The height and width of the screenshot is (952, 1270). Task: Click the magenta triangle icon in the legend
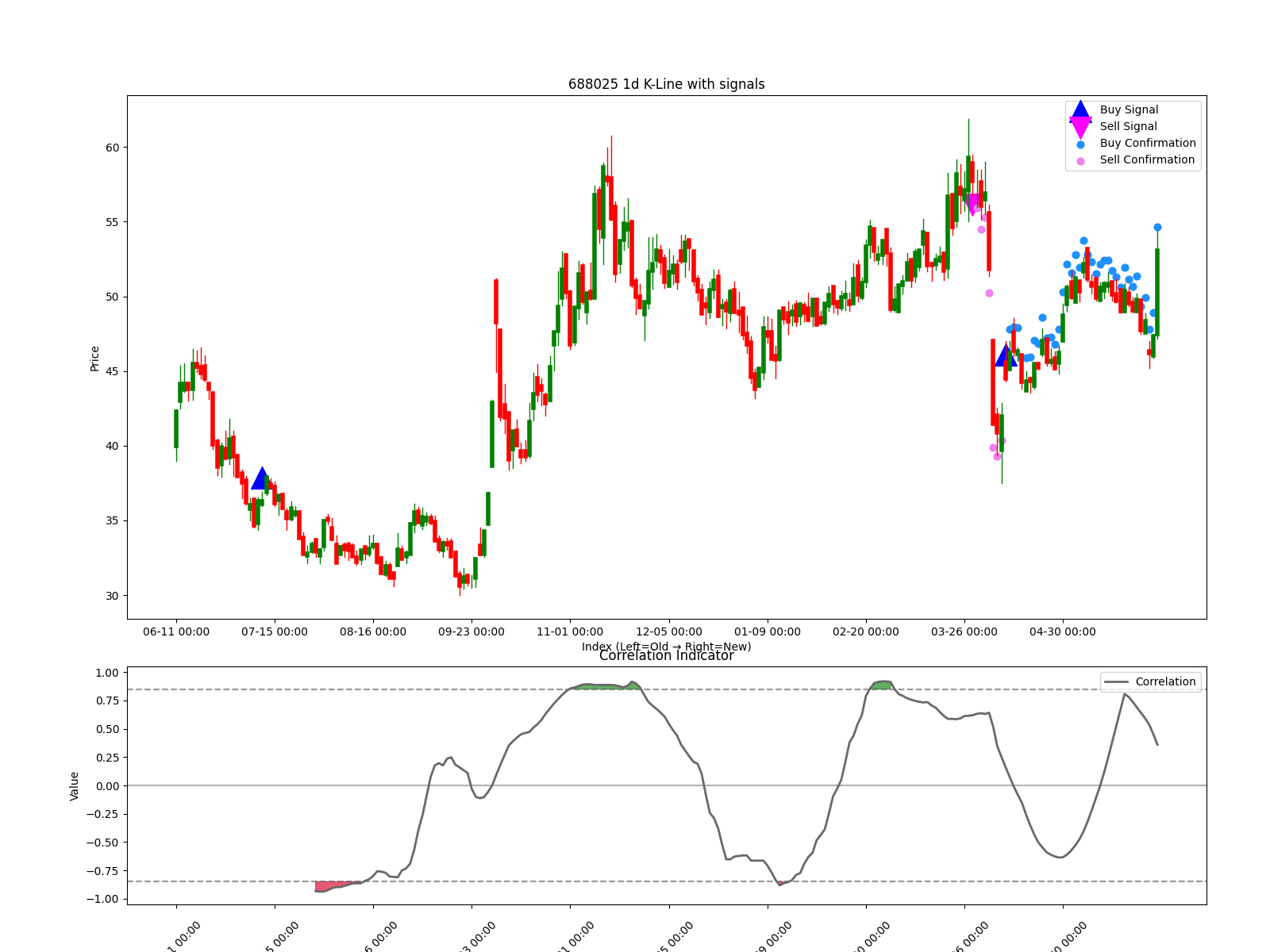(1080, 128)
